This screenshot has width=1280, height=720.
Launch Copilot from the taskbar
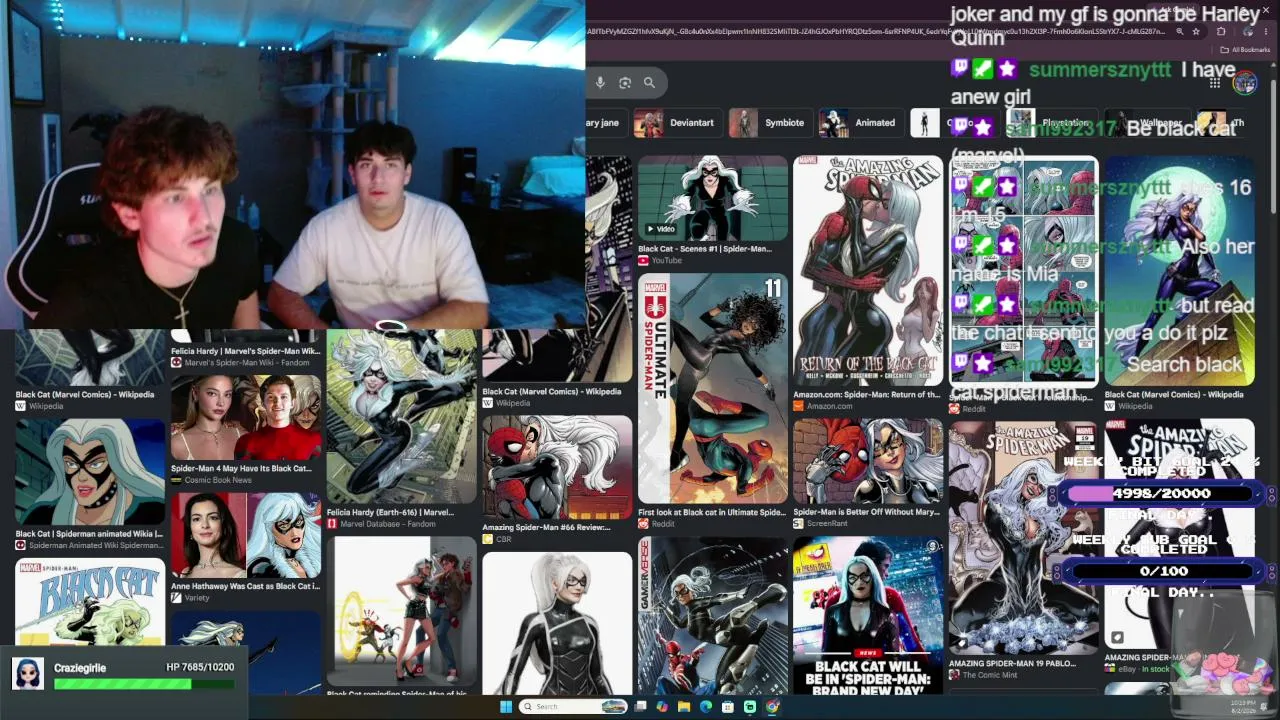[662, 707]
